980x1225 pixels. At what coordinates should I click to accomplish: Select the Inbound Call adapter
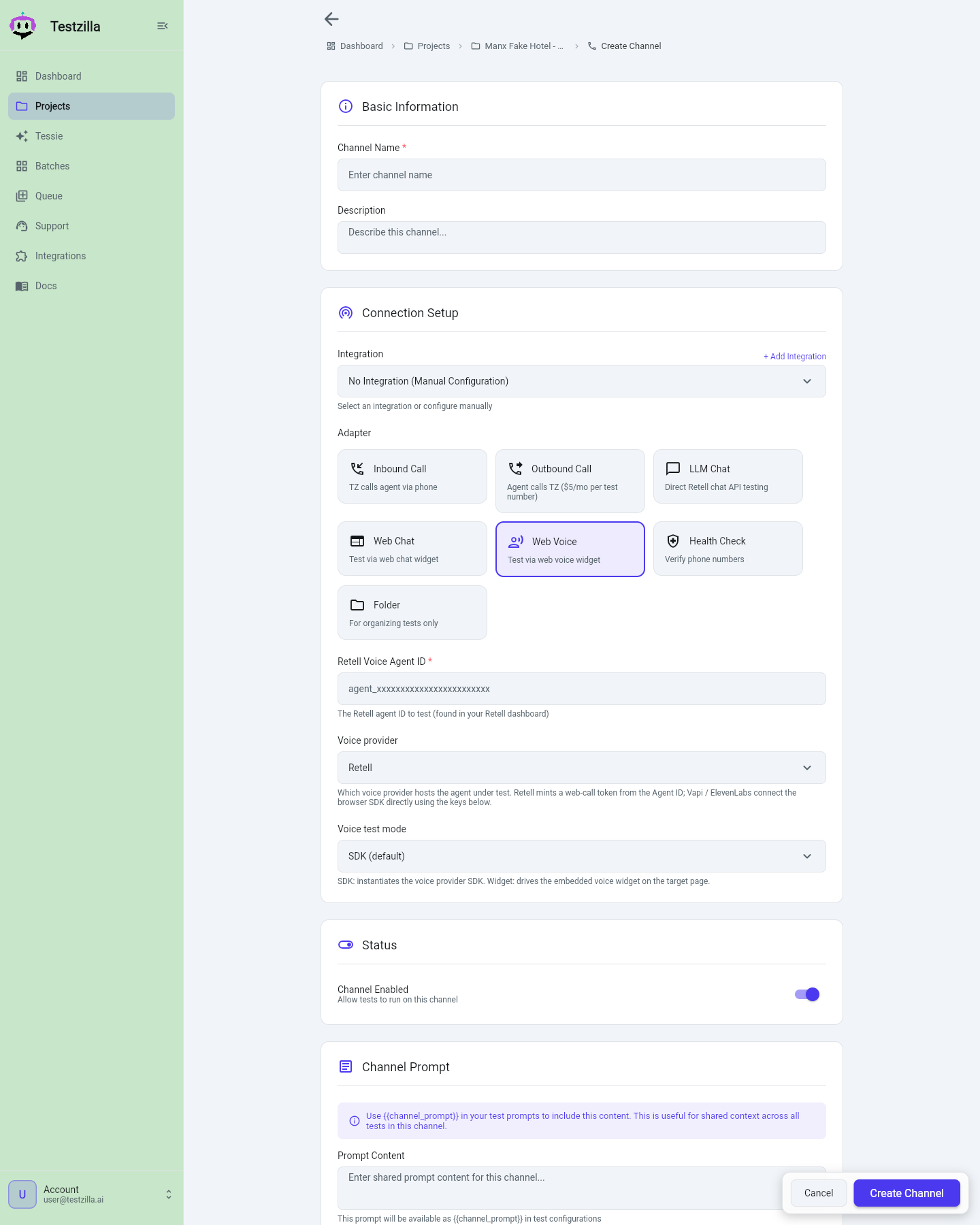click(412, 476)
